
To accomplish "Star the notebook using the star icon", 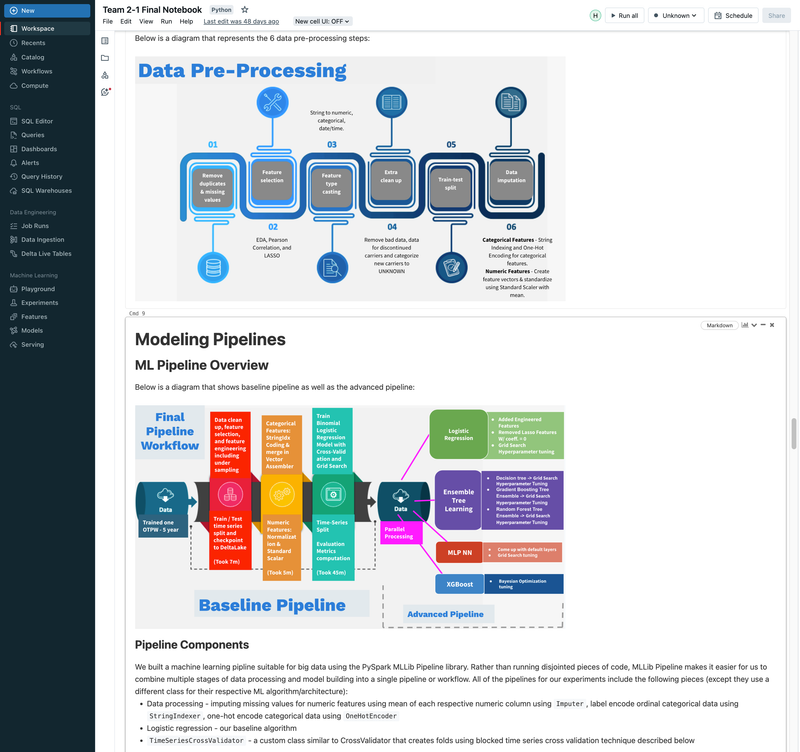I will tap(243, 8).
